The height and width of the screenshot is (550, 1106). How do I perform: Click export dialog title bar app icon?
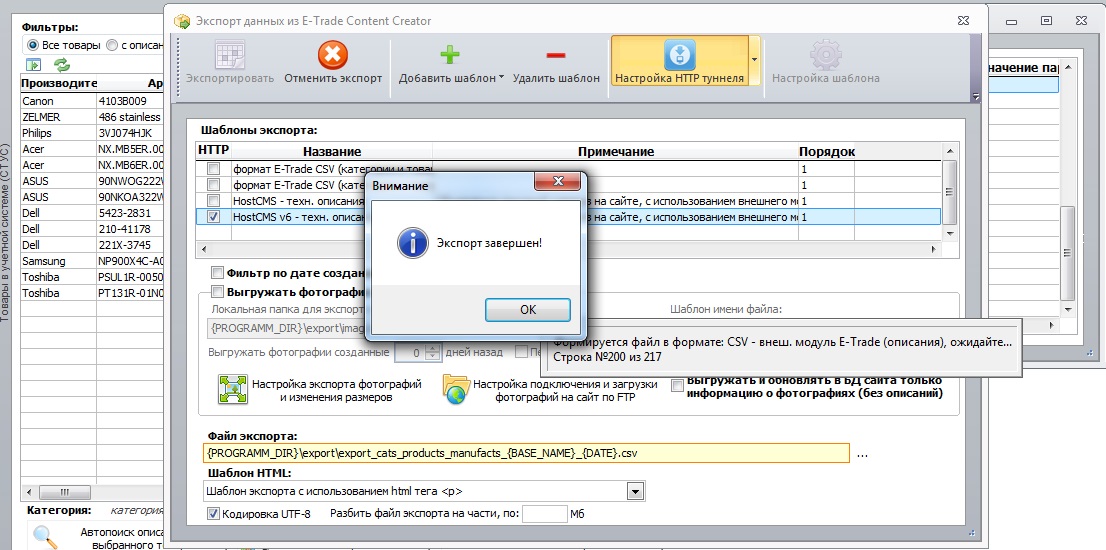pyautogui.click(x=182, y=21)
